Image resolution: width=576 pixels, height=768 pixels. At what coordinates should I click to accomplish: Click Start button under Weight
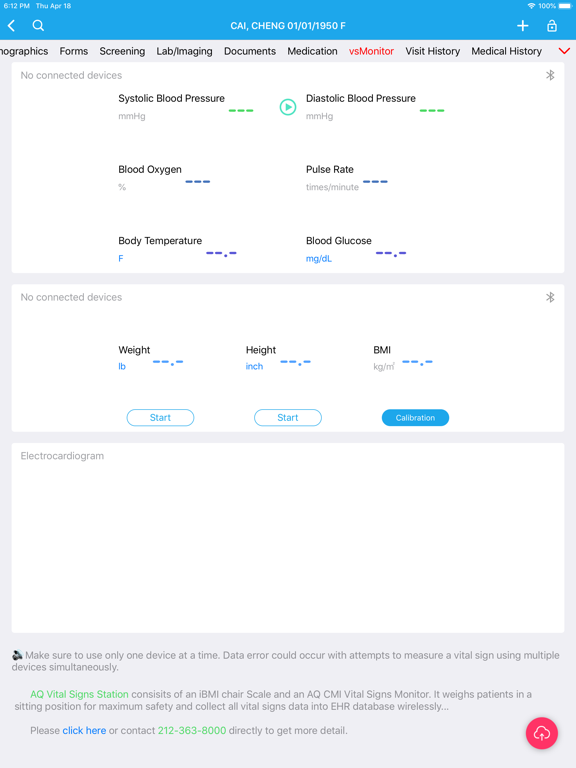[x=160, y=418]
